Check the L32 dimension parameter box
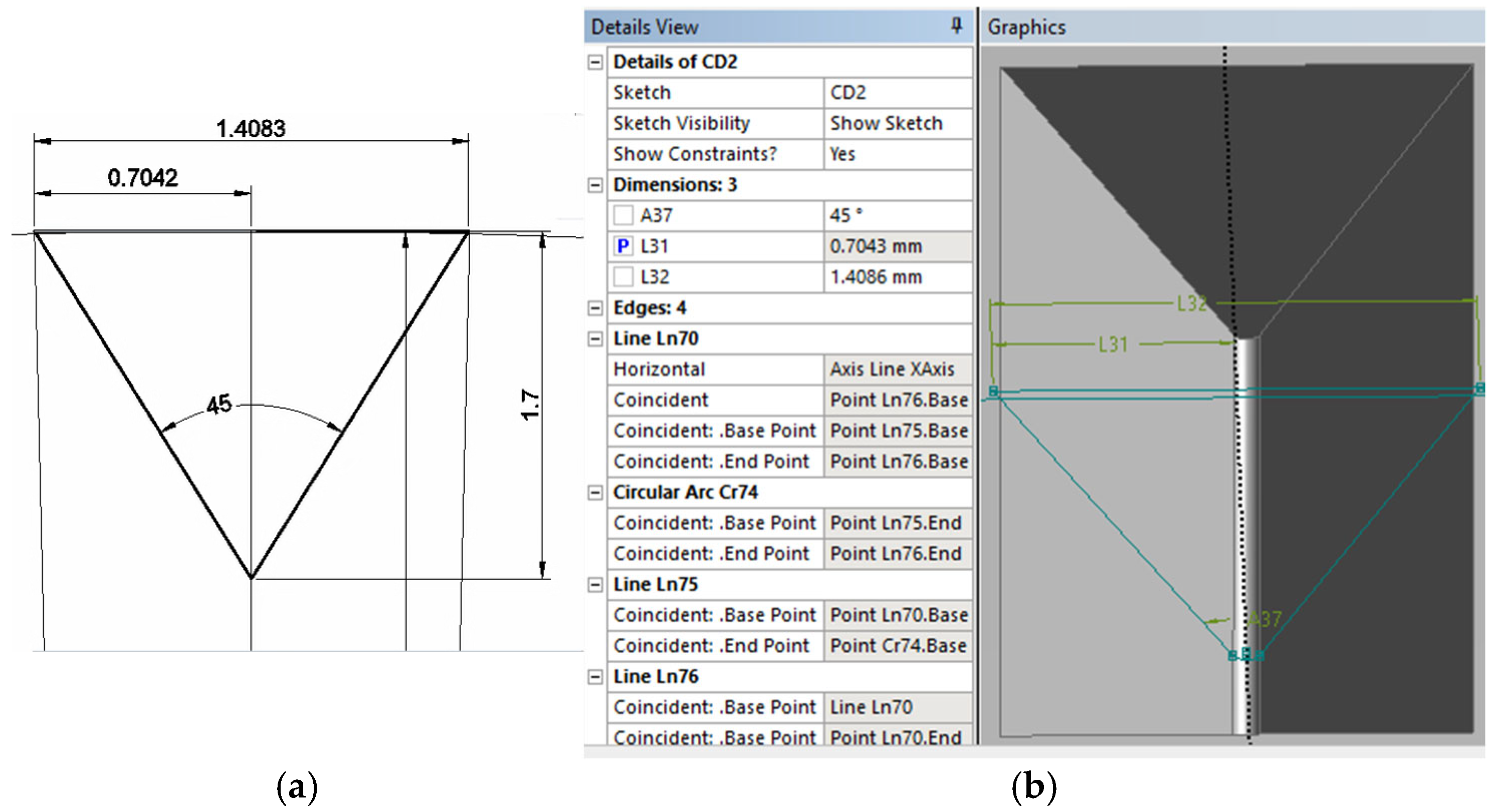 [x=623, y=277]
